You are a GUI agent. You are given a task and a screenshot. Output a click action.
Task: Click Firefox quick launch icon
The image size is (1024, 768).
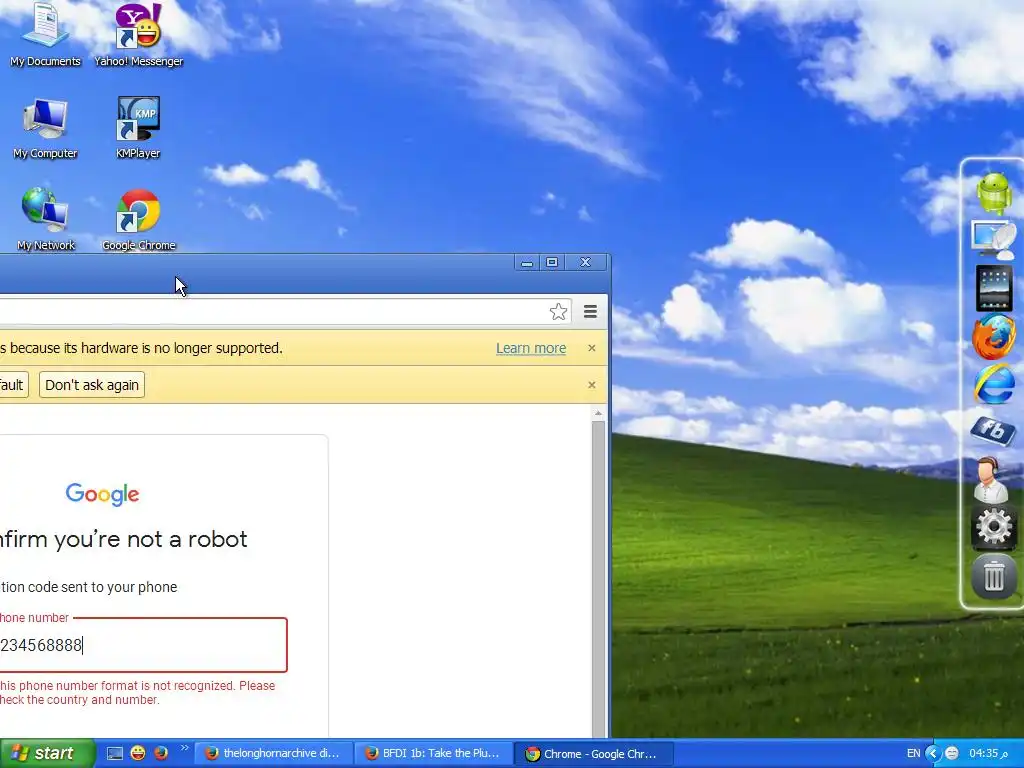click(161, 754)
